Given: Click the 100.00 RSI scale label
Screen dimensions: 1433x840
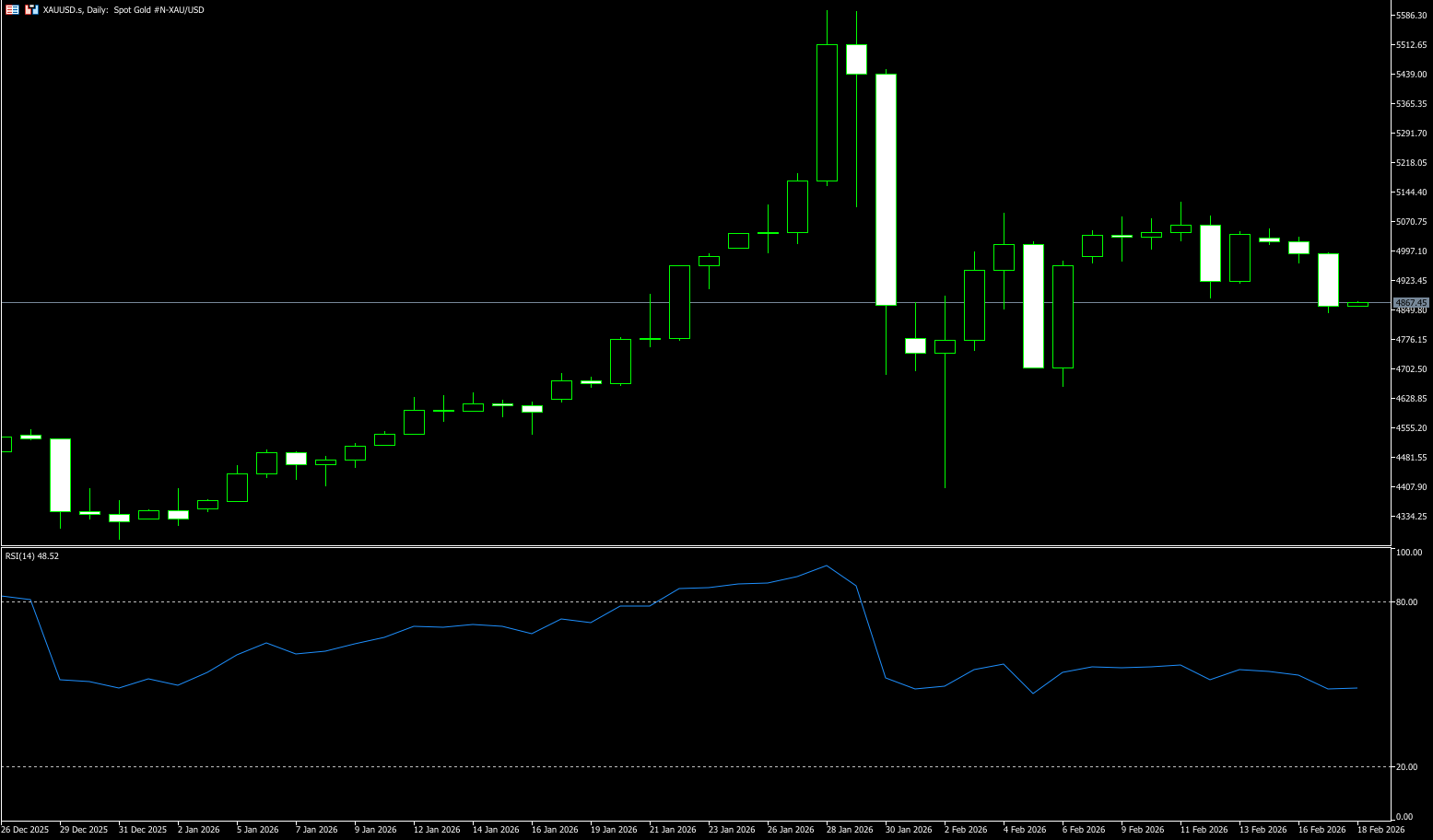Looking at the screenshot, I should point(1409,553).
